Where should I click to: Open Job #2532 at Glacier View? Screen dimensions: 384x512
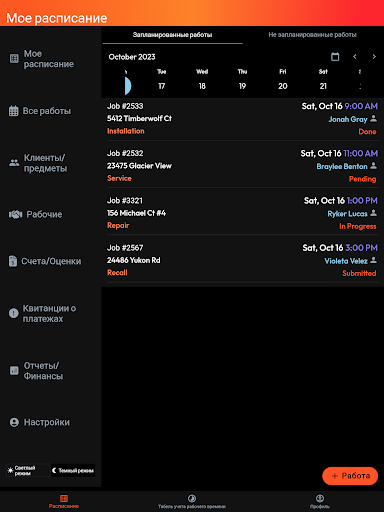click(242, 165)
